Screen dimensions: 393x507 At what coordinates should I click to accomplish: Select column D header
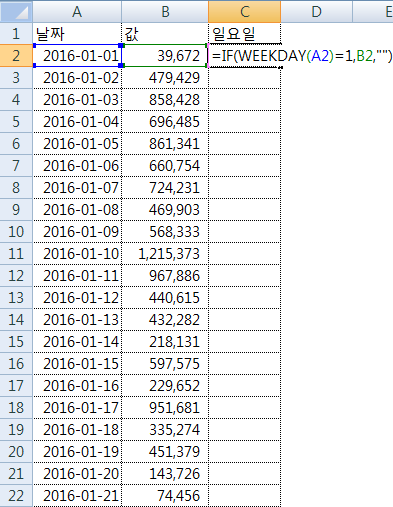316,11
